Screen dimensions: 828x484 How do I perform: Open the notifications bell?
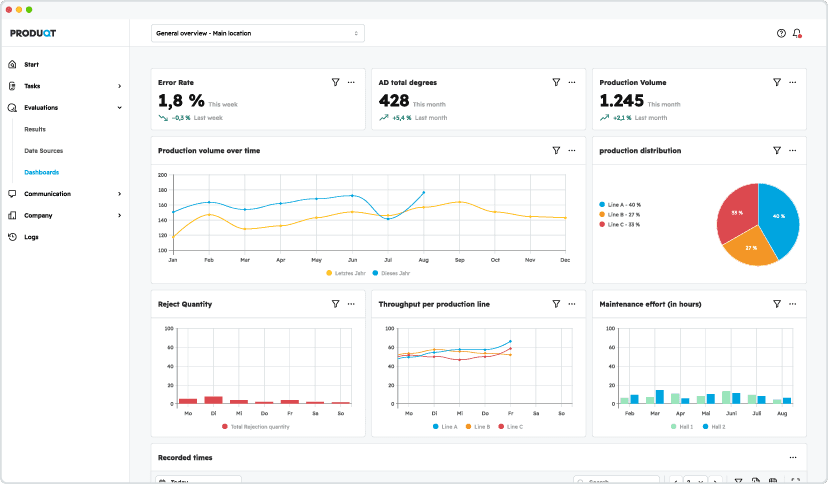[797, 33]
